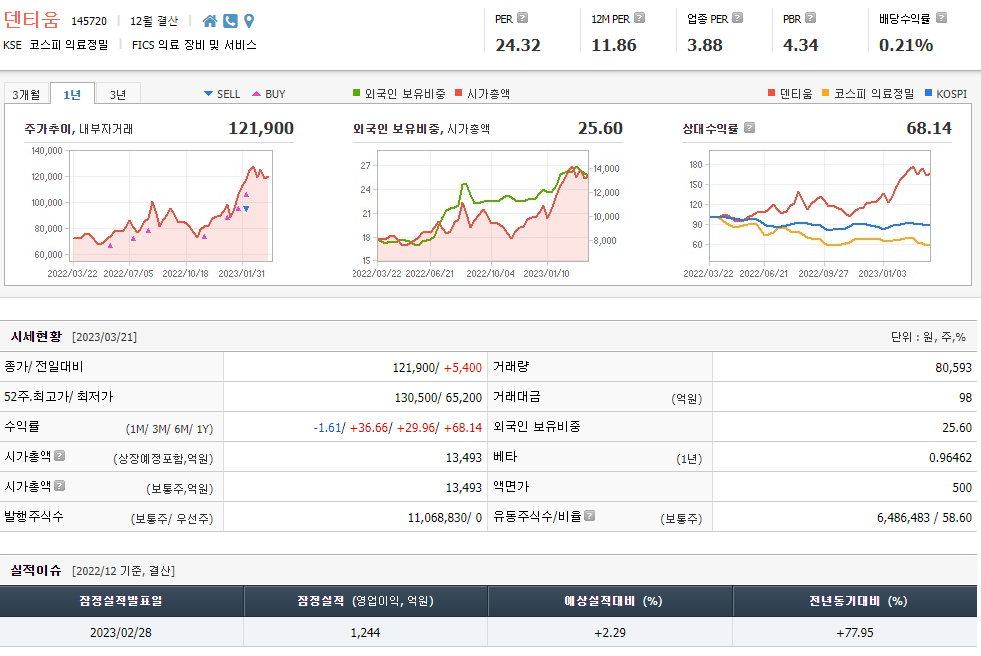This screenshot has width=981, height=656.
Task: Click the 실적이슈 section heading
Action: [36, 570]
